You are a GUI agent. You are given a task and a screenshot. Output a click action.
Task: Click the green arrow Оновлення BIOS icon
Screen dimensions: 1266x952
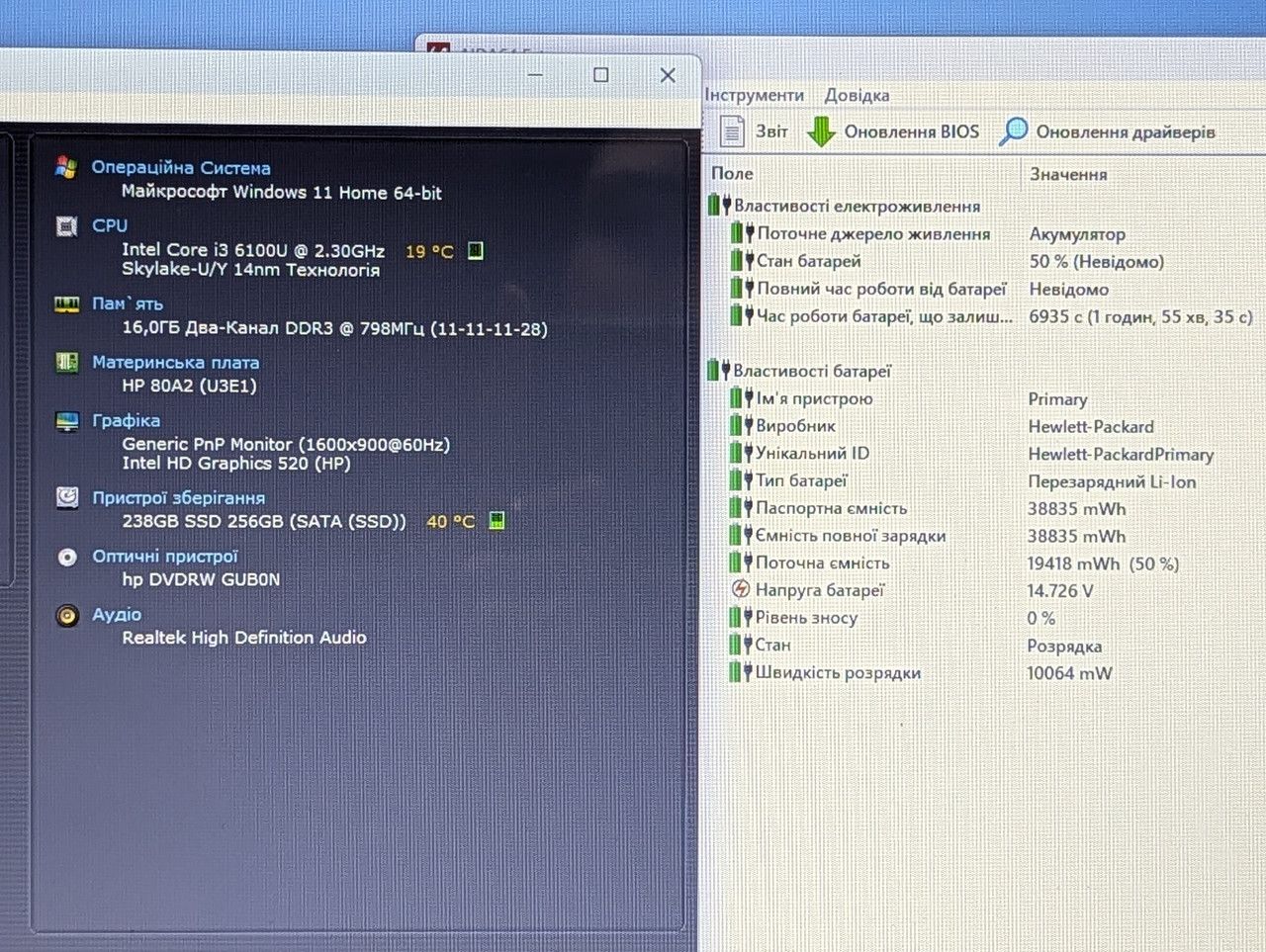821,131
